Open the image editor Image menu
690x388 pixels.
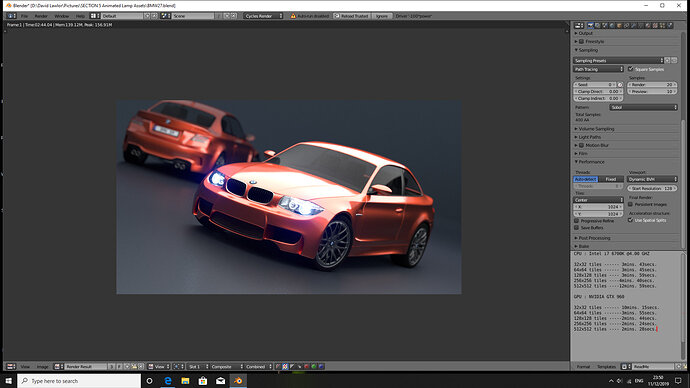[43, 366]
